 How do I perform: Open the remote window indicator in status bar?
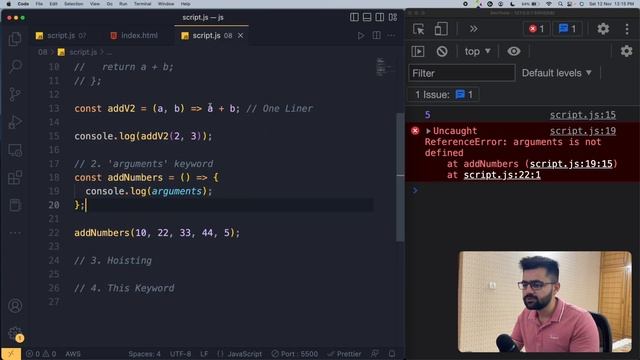[x=11, y=353]
